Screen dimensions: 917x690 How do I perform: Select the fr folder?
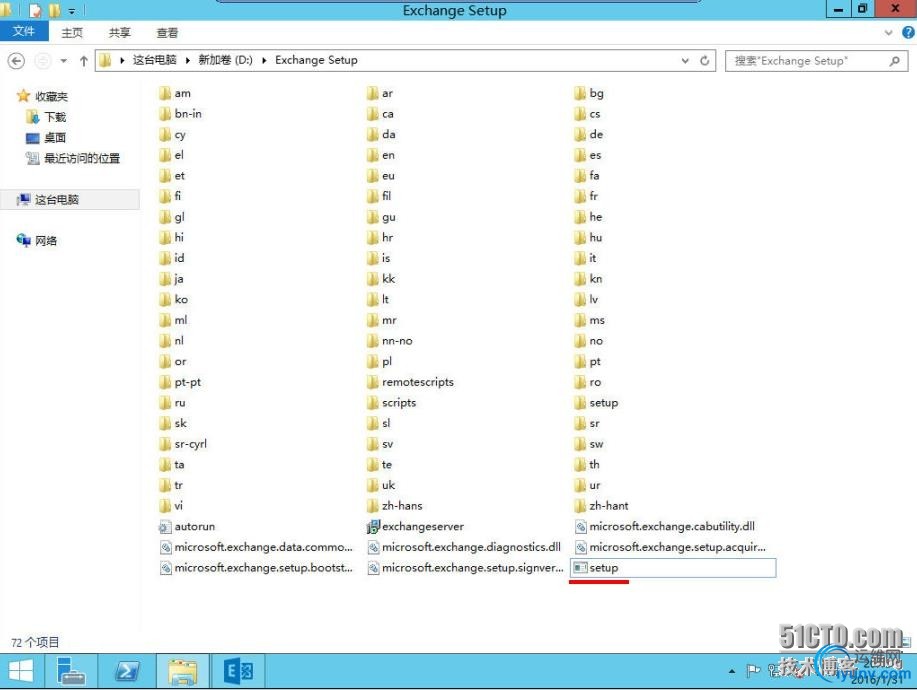click(x=587, y=196)
